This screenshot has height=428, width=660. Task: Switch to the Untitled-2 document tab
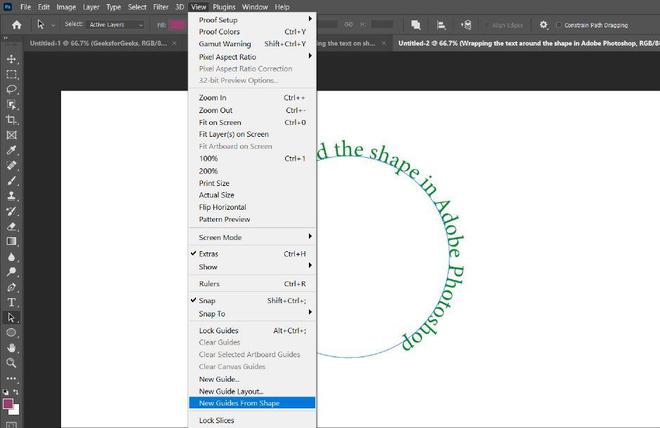528,43
